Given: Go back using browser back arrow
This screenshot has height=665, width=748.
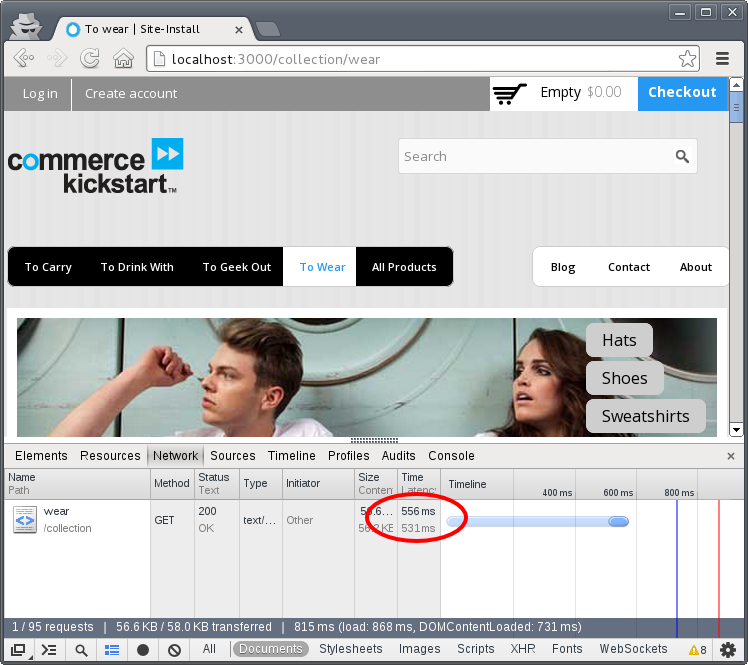Looking at the screenshot, I should click(x=24, y=58).
